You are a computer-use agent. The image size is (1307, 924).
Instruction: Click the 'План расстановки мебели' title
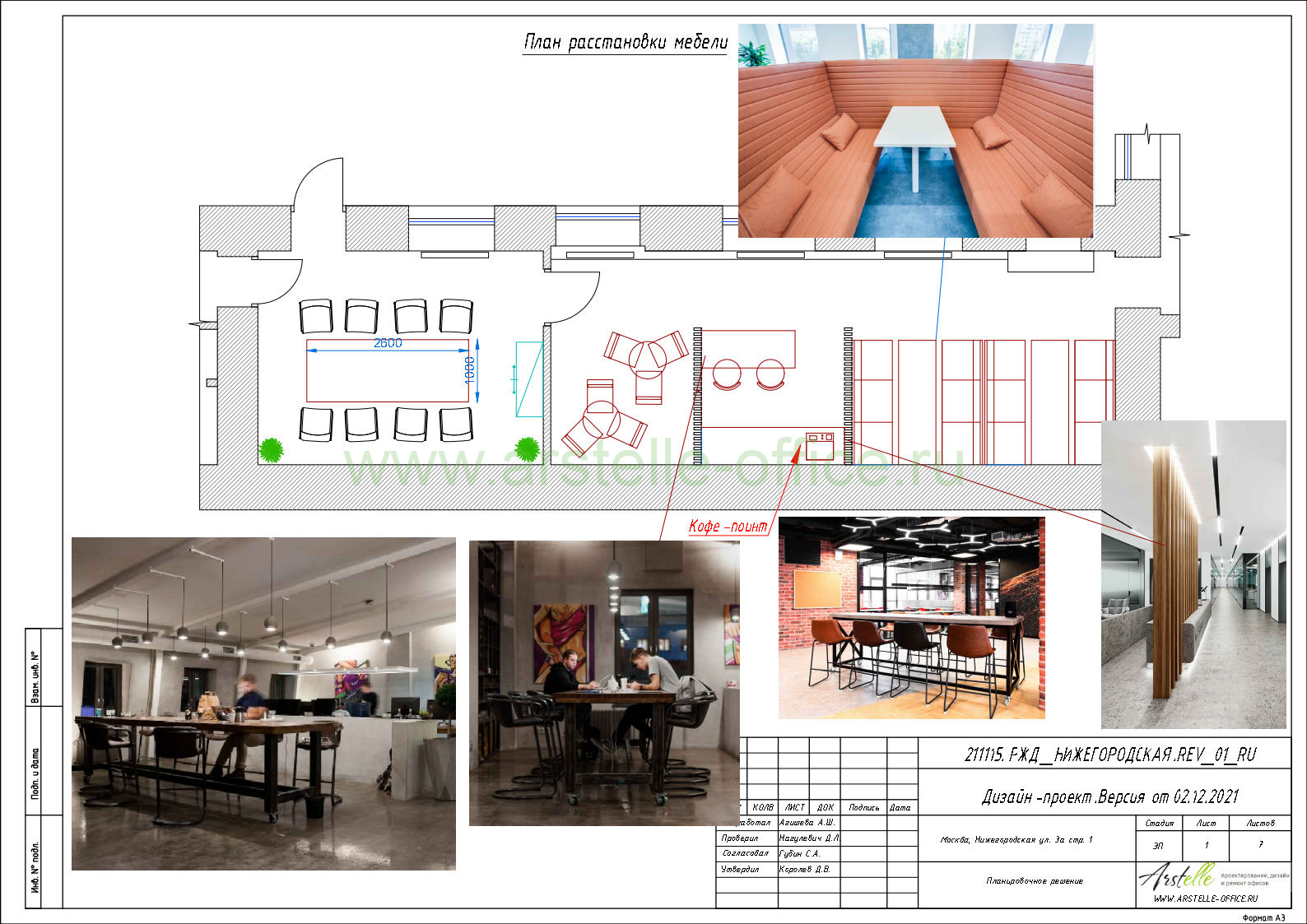[x=626, y=42]
